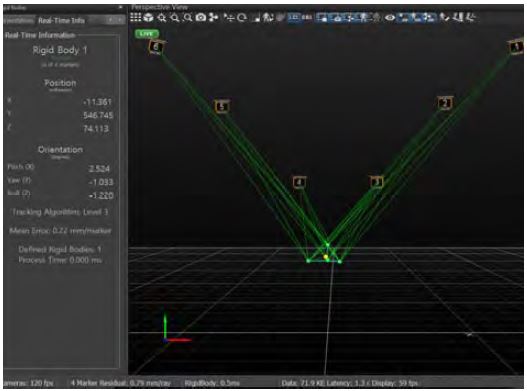This screenshot has width=527, height=391.
Task: Click the camera snapshot icon in toolbar
Action: pyautogui.click(x=201, y=17)
